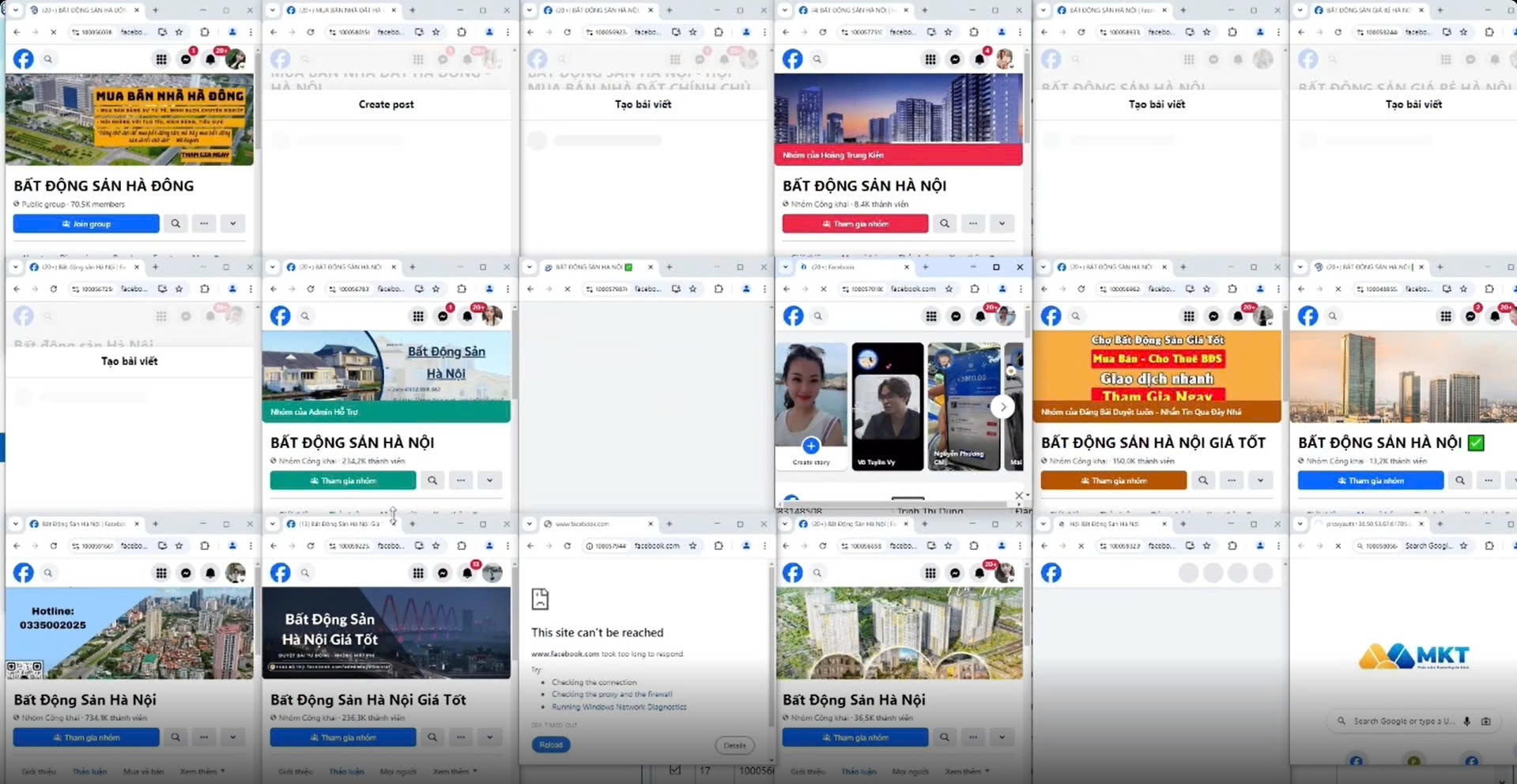Click orange Tham gia nhóm in 150.0K thành viên group
1517x784 pixels.
click(1114, 481)
